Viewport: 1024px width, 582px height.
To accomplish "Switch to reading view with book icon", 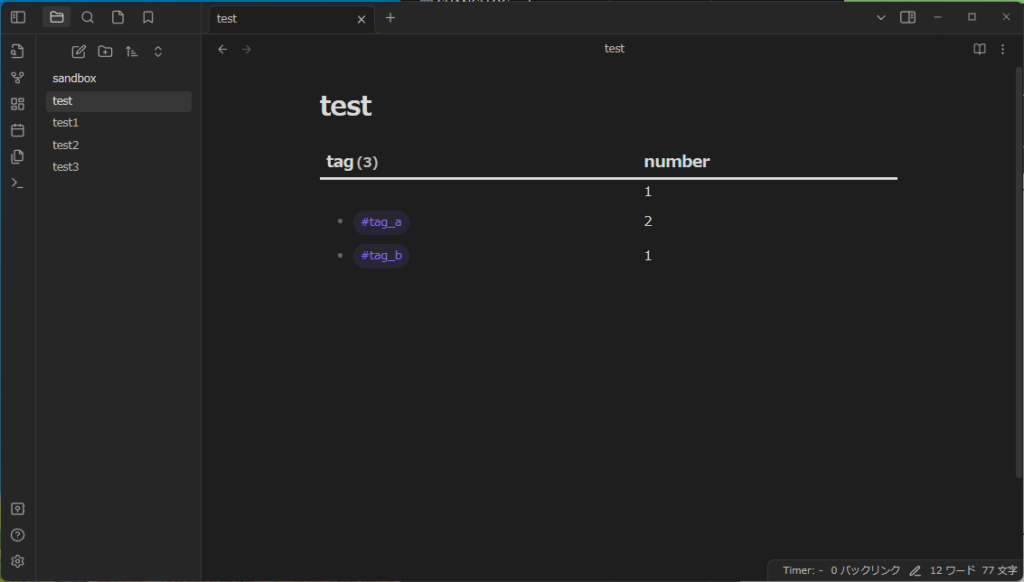I will pyautogui.click(x=978, y=48).
